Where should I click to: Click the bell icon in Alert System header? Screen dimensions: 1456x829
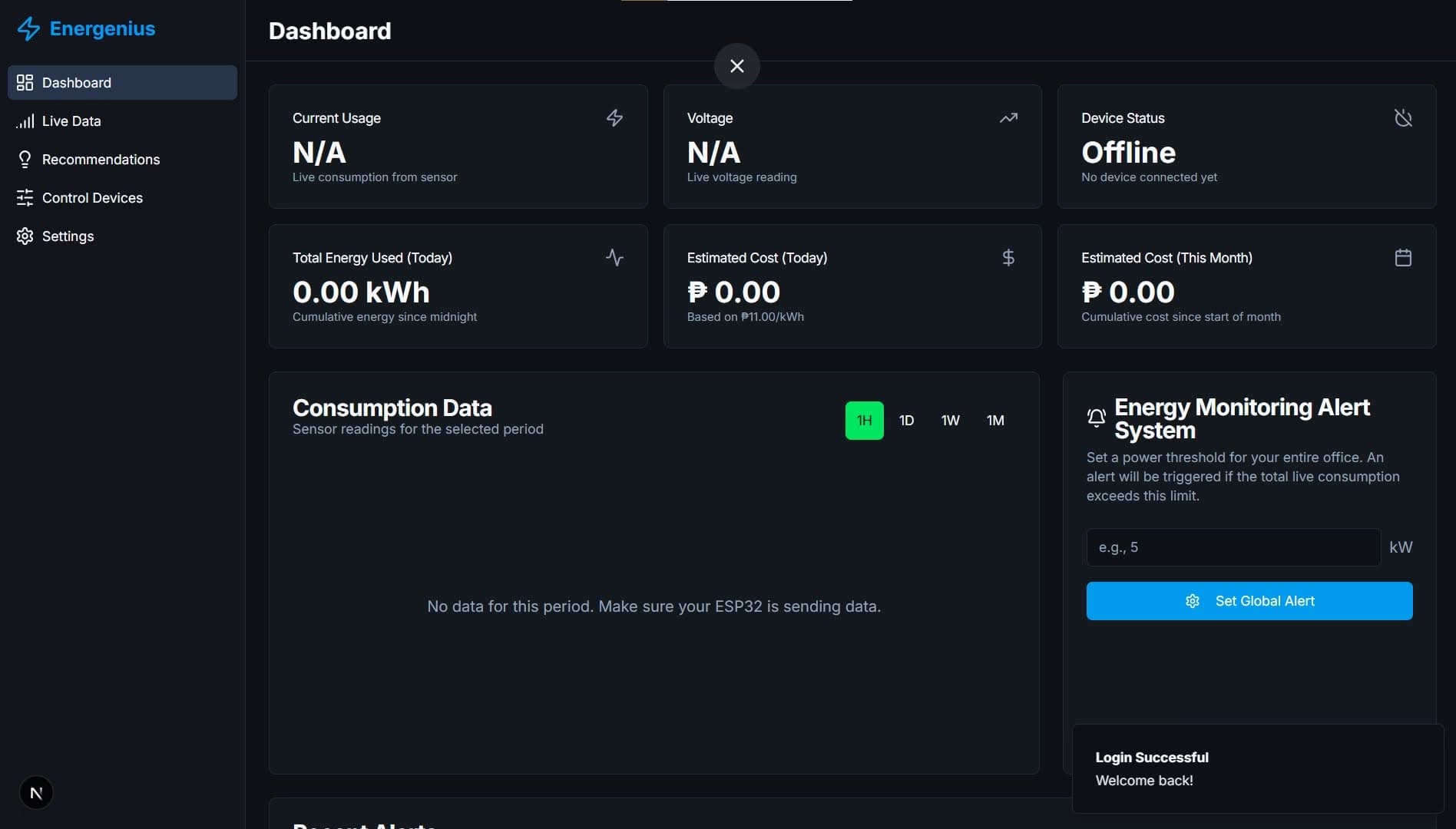tap(1097, 418)
